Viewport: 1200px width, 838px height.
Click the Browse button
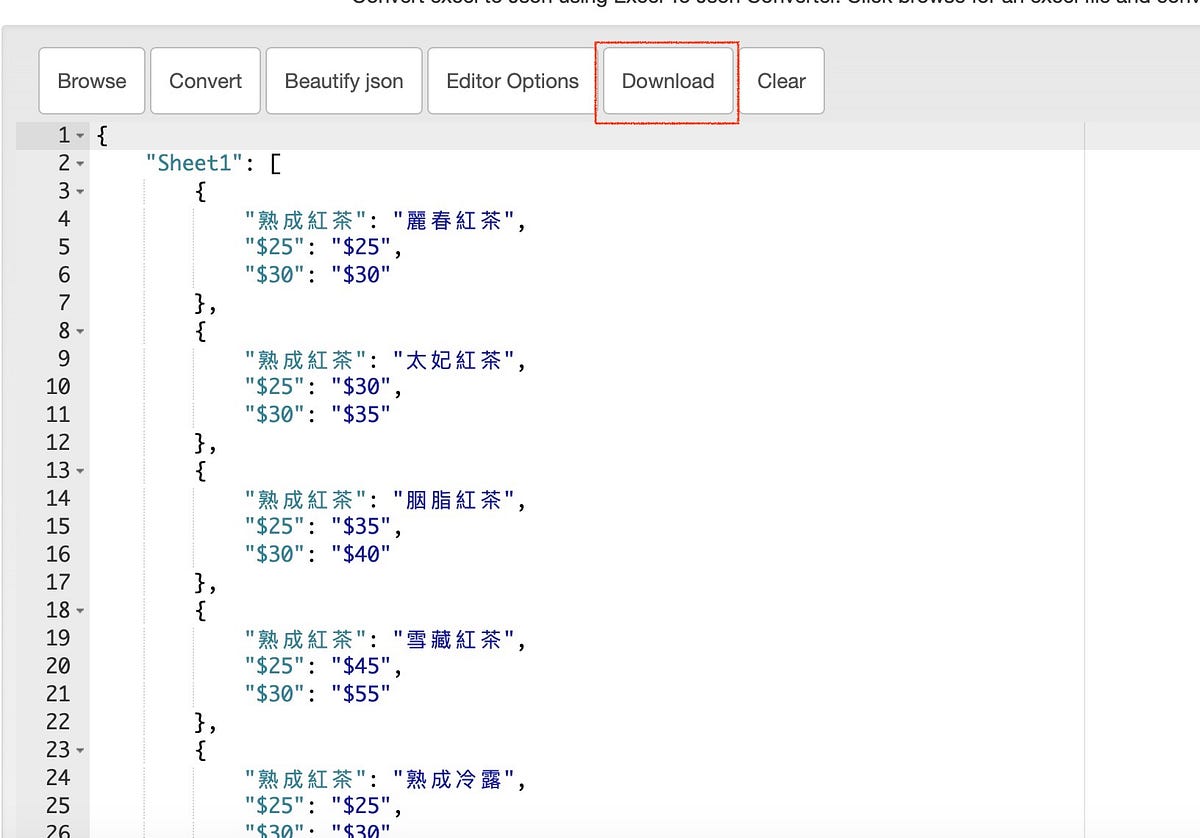pos(91,81)
